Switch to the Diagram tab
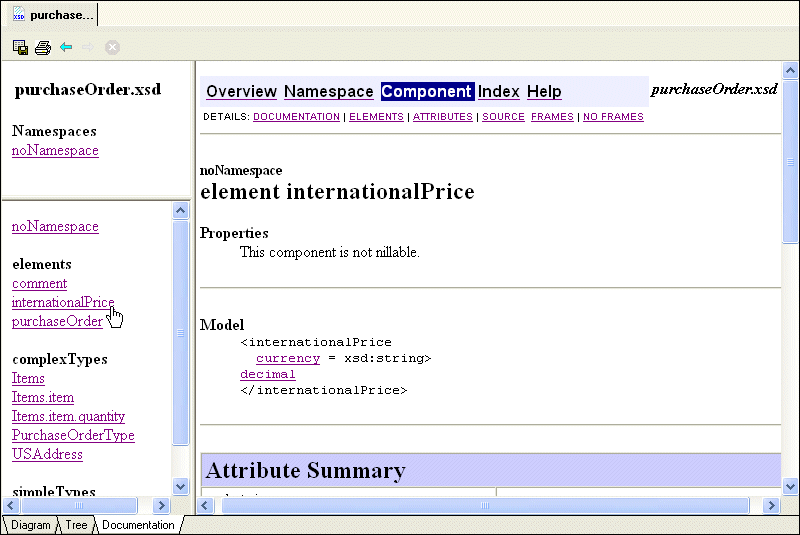This screenshot has width=800, height=535. point(30,525)
